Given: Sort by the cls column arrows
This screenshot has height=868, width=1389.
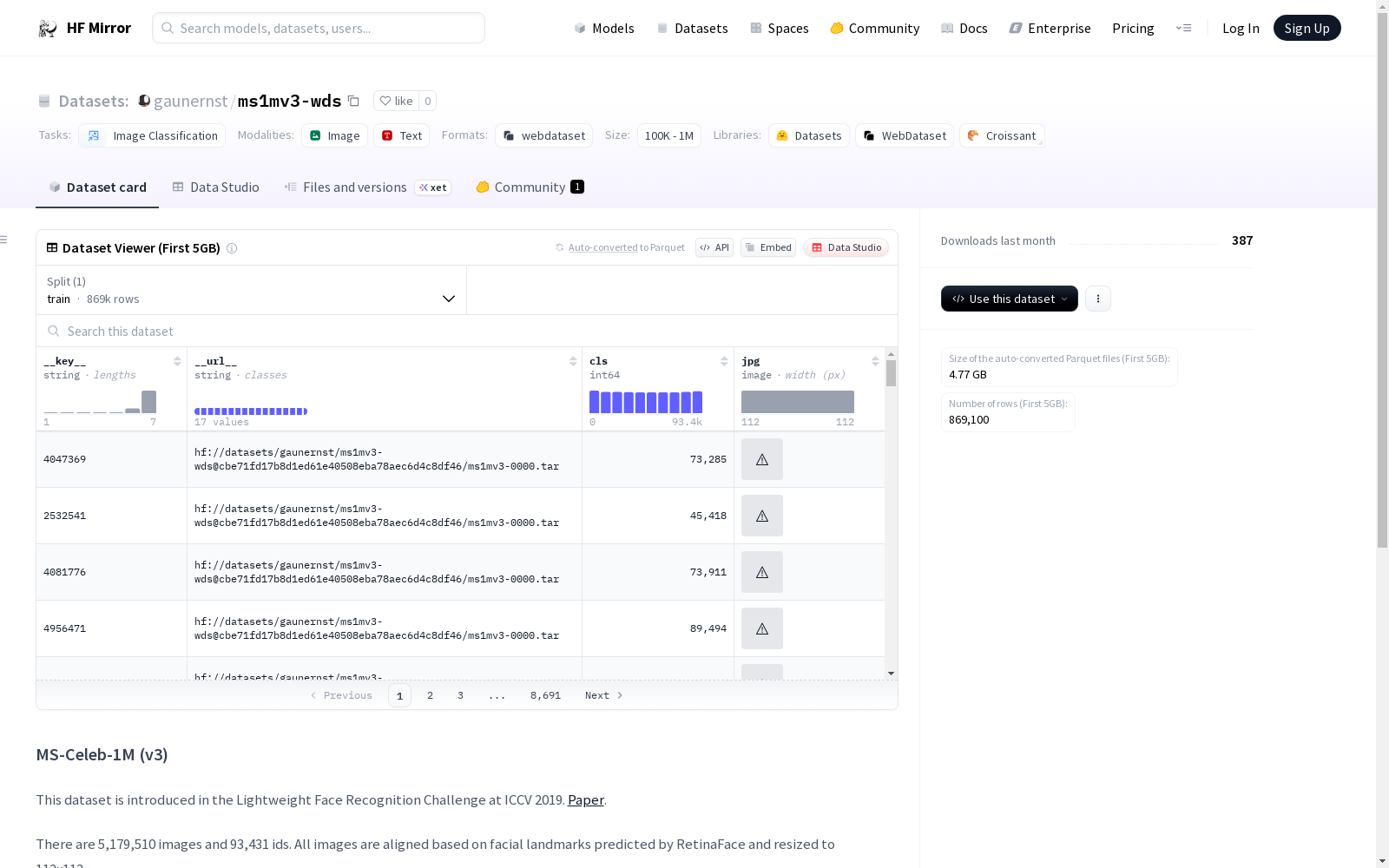Looking at the screenshot, I should click(x=724, y=361).
